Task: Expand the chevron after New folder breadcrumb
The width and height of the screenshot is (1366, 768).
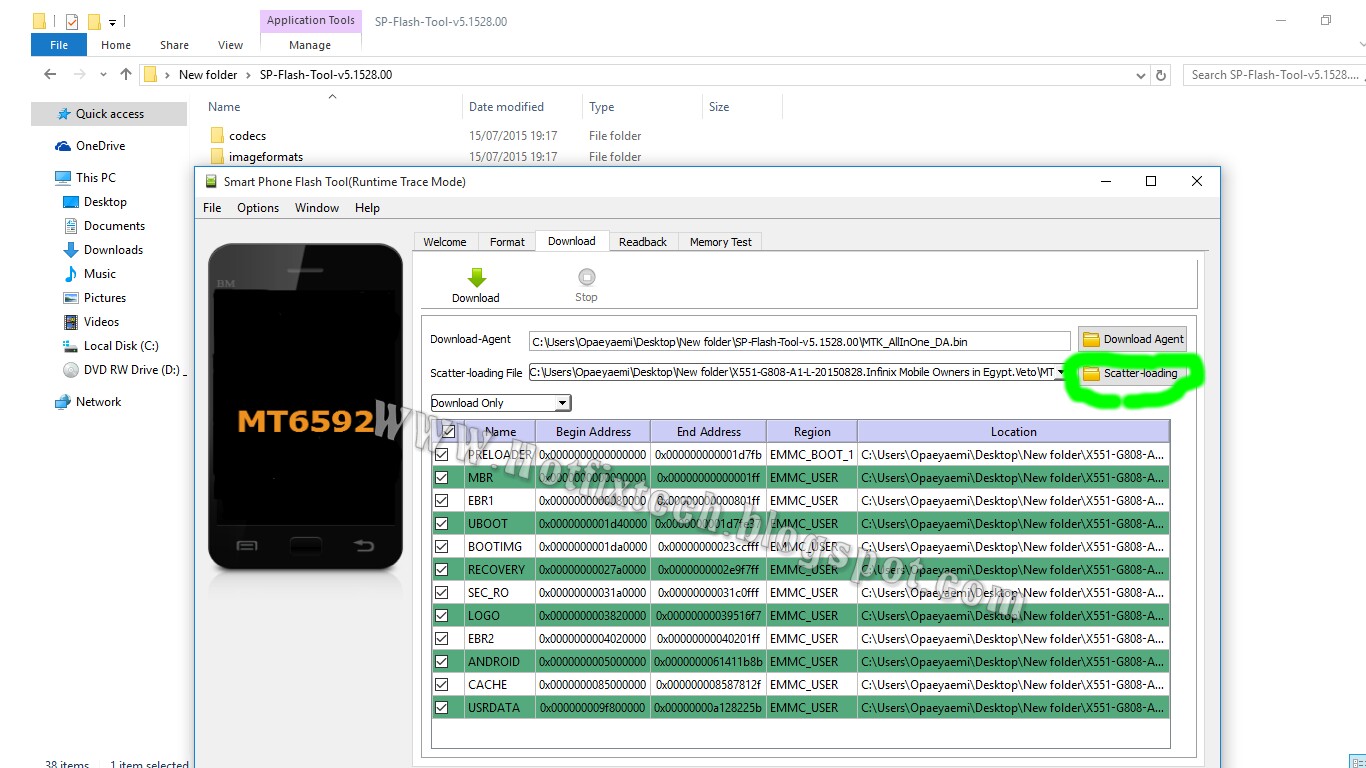Action: [x=249, y=75]
